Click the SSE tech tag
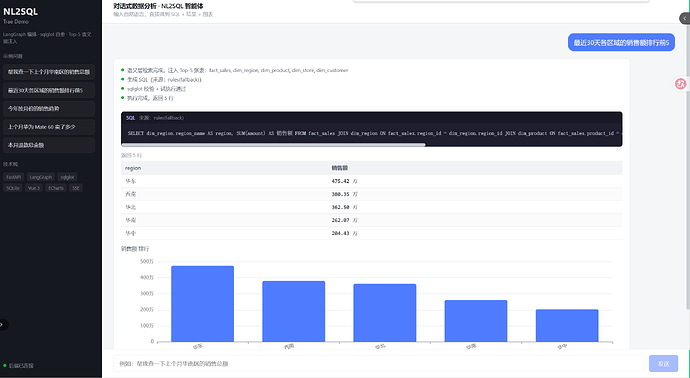Image resolution: width=690 pixels, height=378 pixels. (x=76, y=188)
